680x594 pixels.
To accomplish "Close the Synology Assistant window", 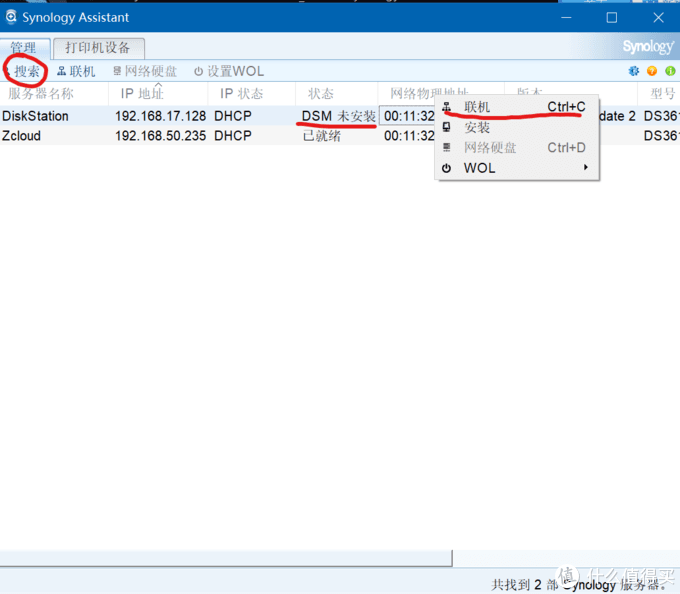I will pyautogui.click(x=658, y=17).
